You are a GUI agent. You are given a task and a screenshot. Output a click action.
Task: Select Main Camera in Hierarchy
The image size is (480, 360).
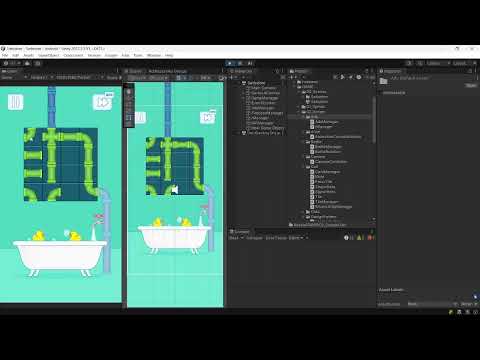[x=263, y=88]
